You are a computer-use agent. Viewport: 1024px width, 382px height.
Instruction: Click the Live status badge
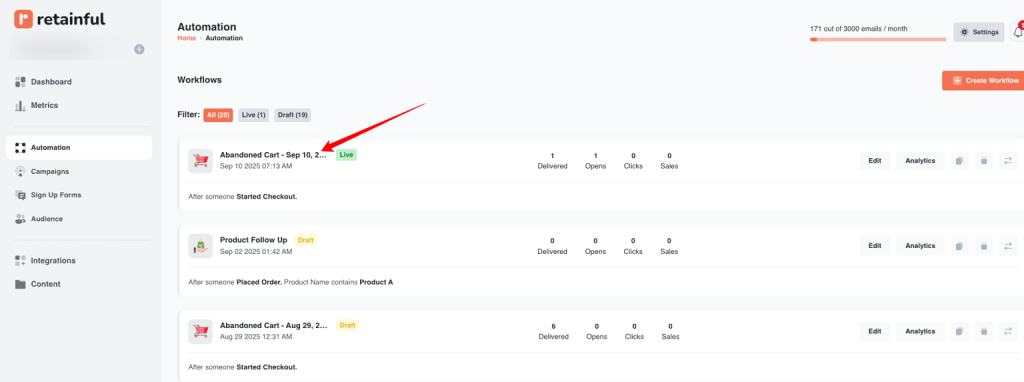coord(346,155)
